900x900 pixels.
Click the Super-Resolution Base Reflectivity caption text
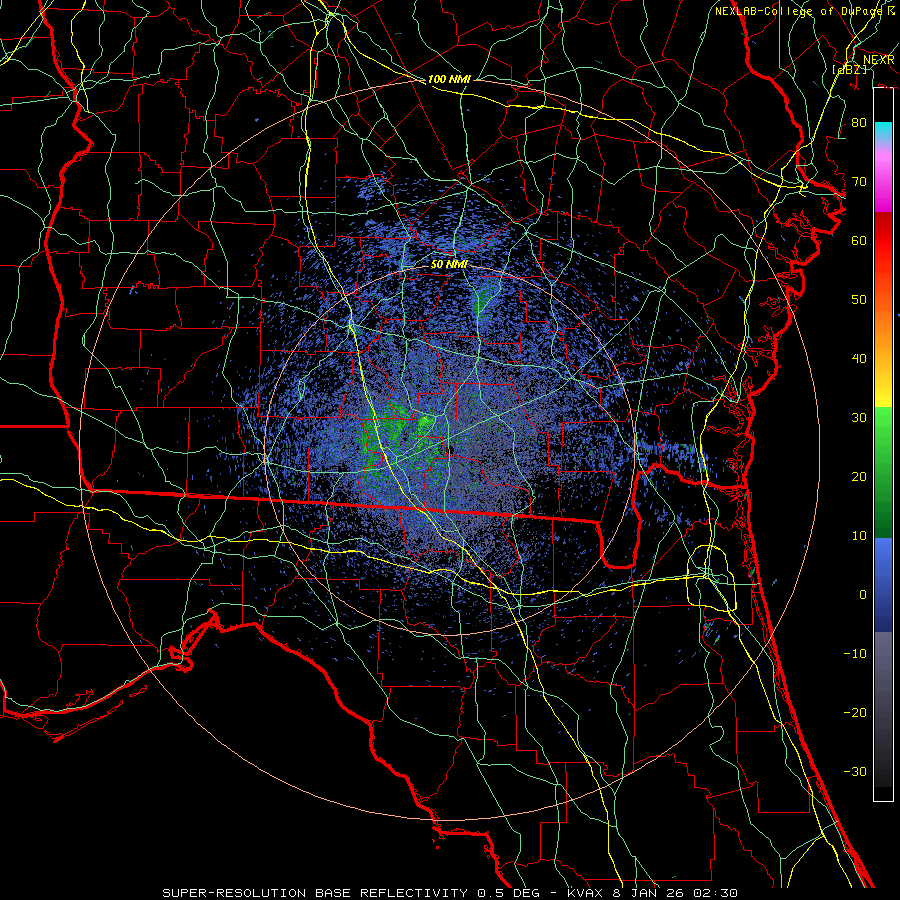tap(315, 893)
